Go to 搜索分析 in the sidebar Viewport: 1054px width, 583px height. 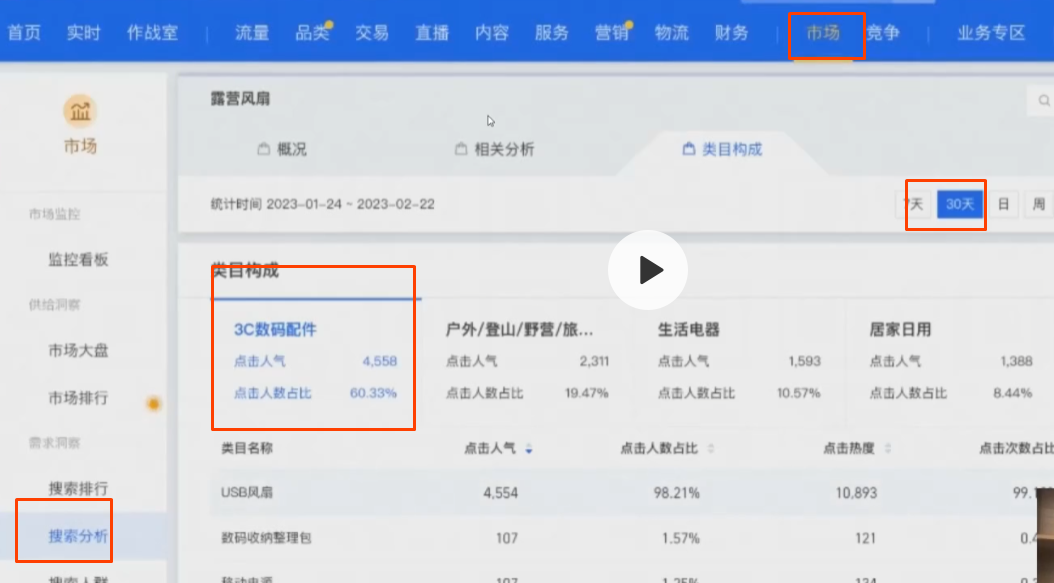pyautogui.click(x=78, y=535)
